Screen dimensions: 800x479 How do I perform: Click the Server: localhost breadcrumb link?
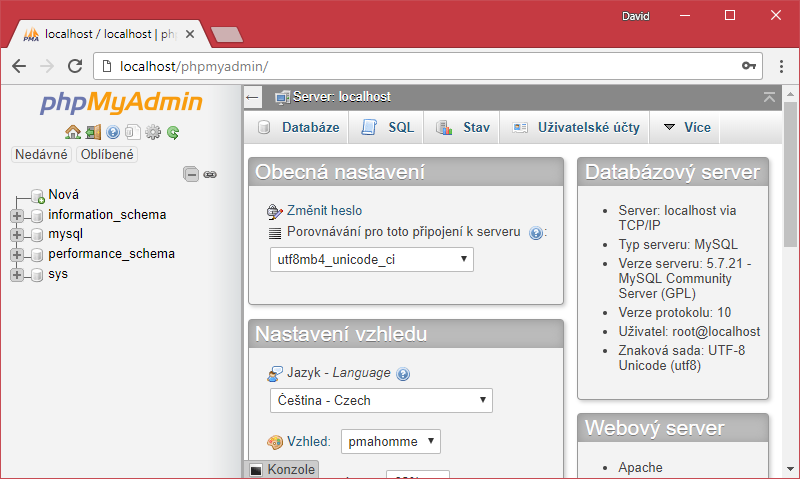pos(342,97)
